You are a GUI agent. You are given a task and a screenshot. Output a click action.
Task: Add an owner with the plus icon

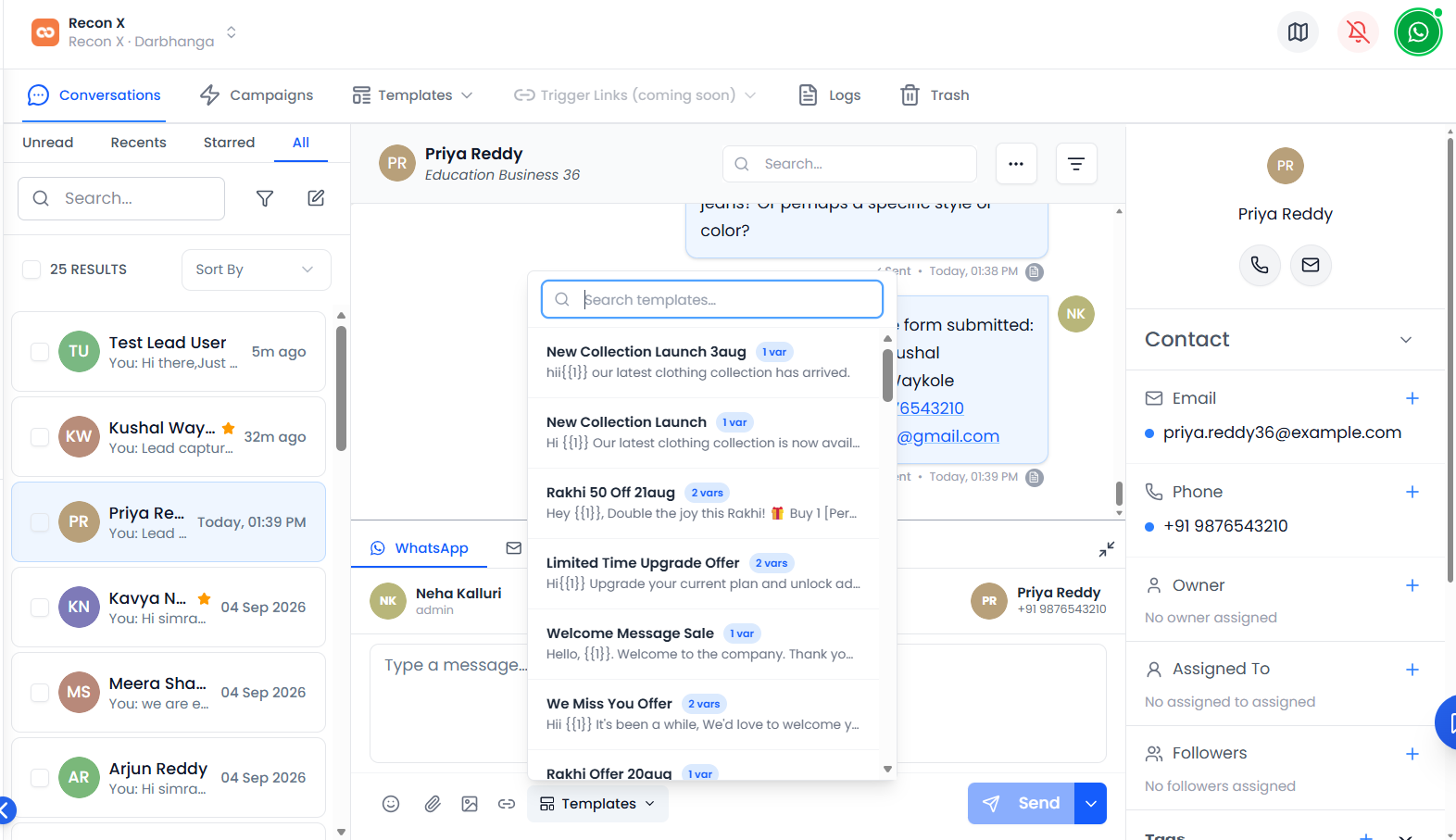(1412, 585)
